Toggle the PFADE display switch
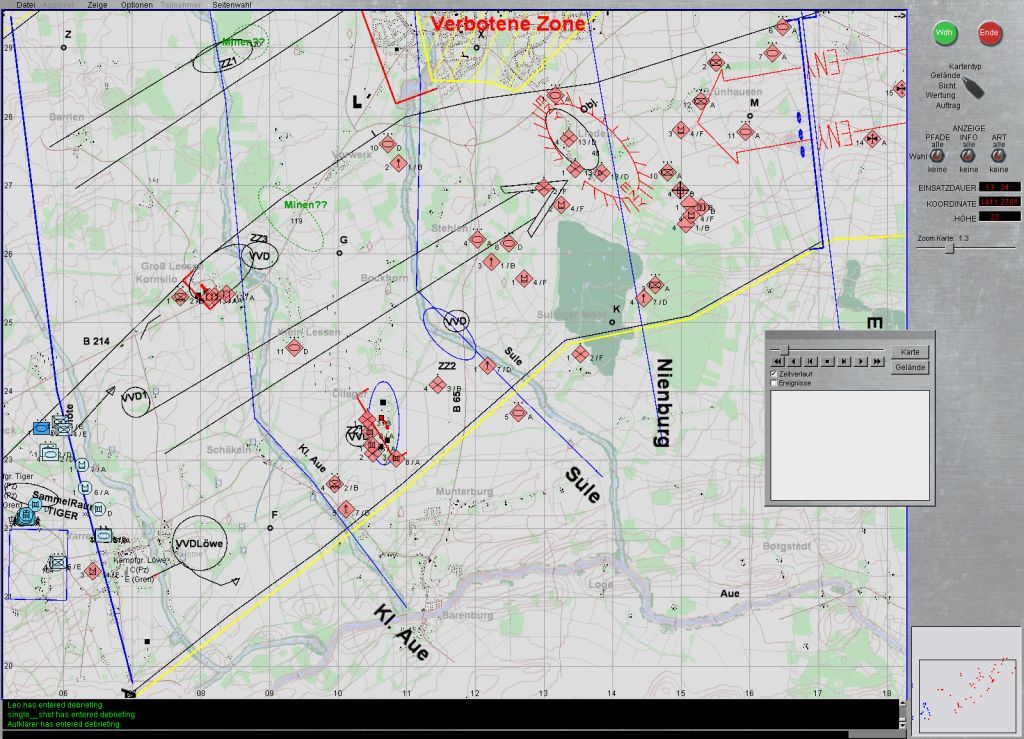Screen dimensions: 1024x739 click(x=937, y=156)
